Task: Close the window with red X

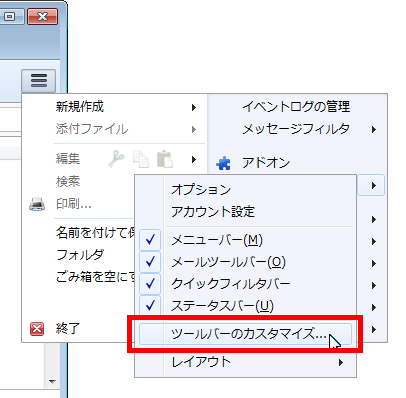Action: pos(42,16)
